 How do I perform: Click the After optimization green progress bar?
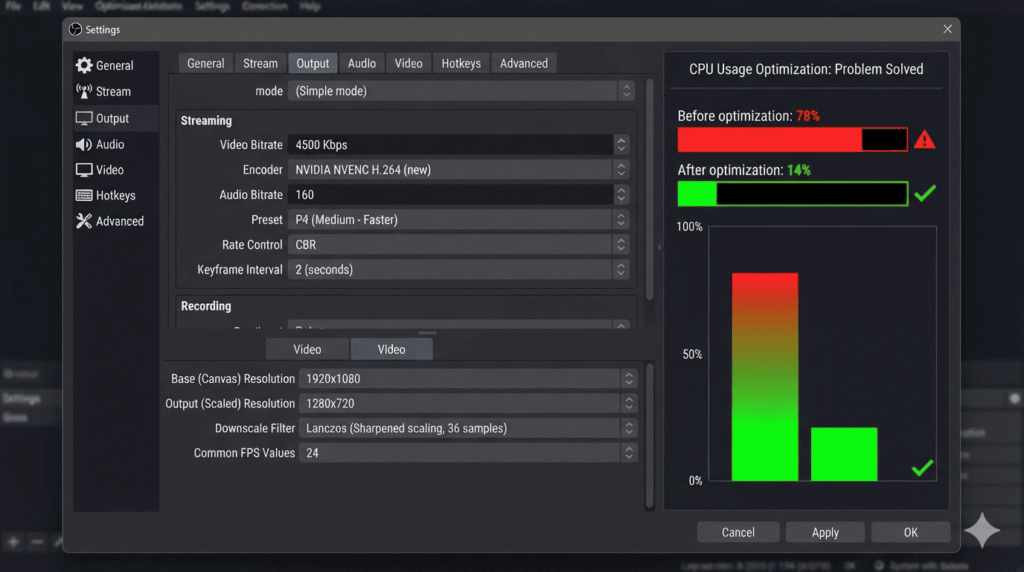792,193
